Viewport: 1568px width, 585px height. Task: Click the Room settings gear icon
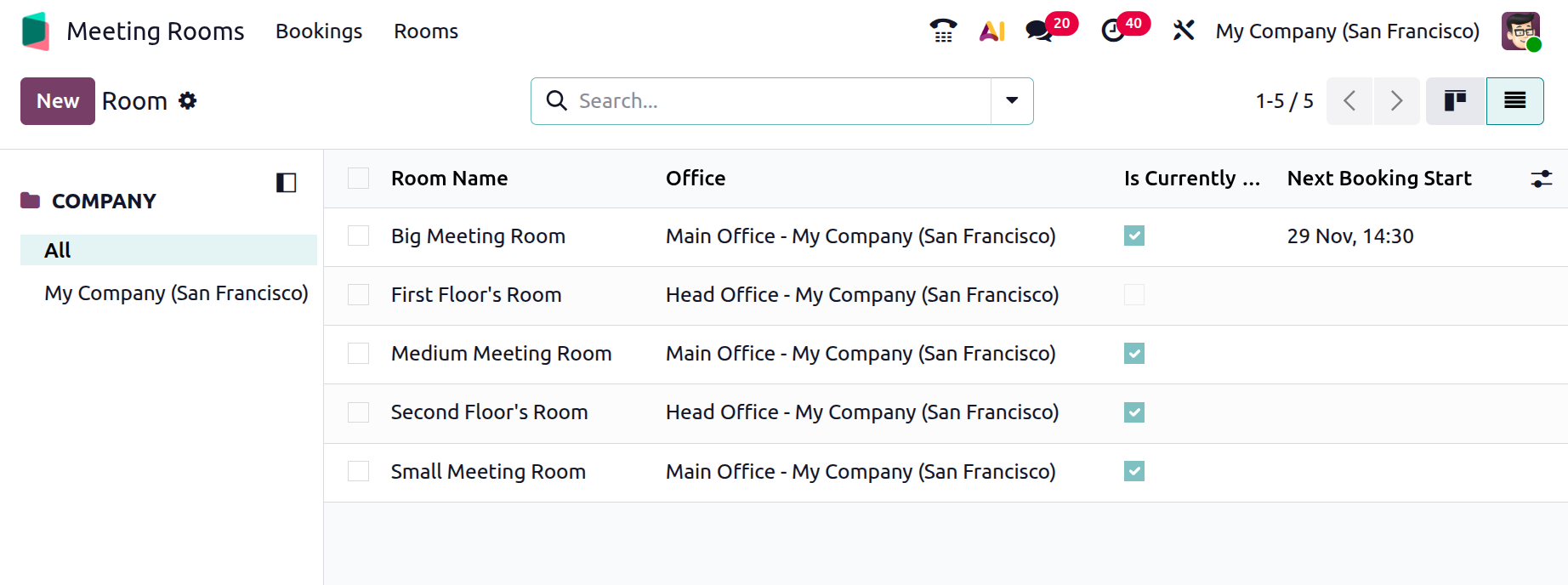tap(188, 101)
